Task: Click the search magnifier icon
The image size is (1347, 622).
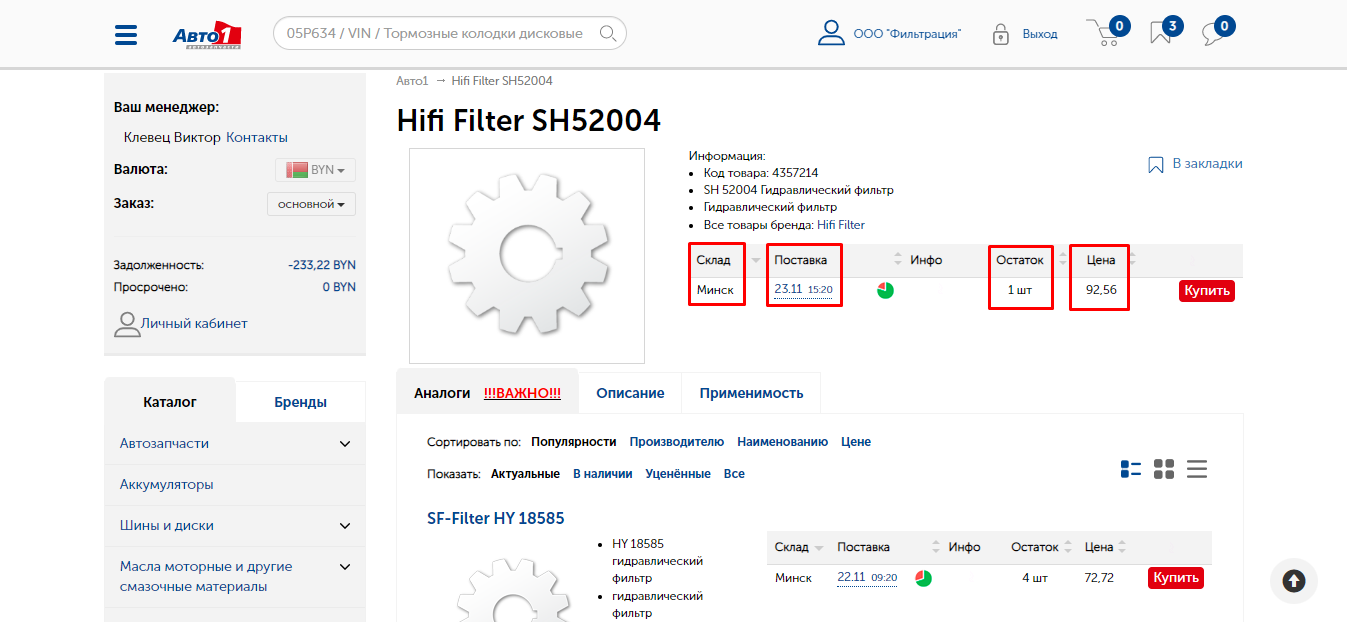Action: click(607, 33)
